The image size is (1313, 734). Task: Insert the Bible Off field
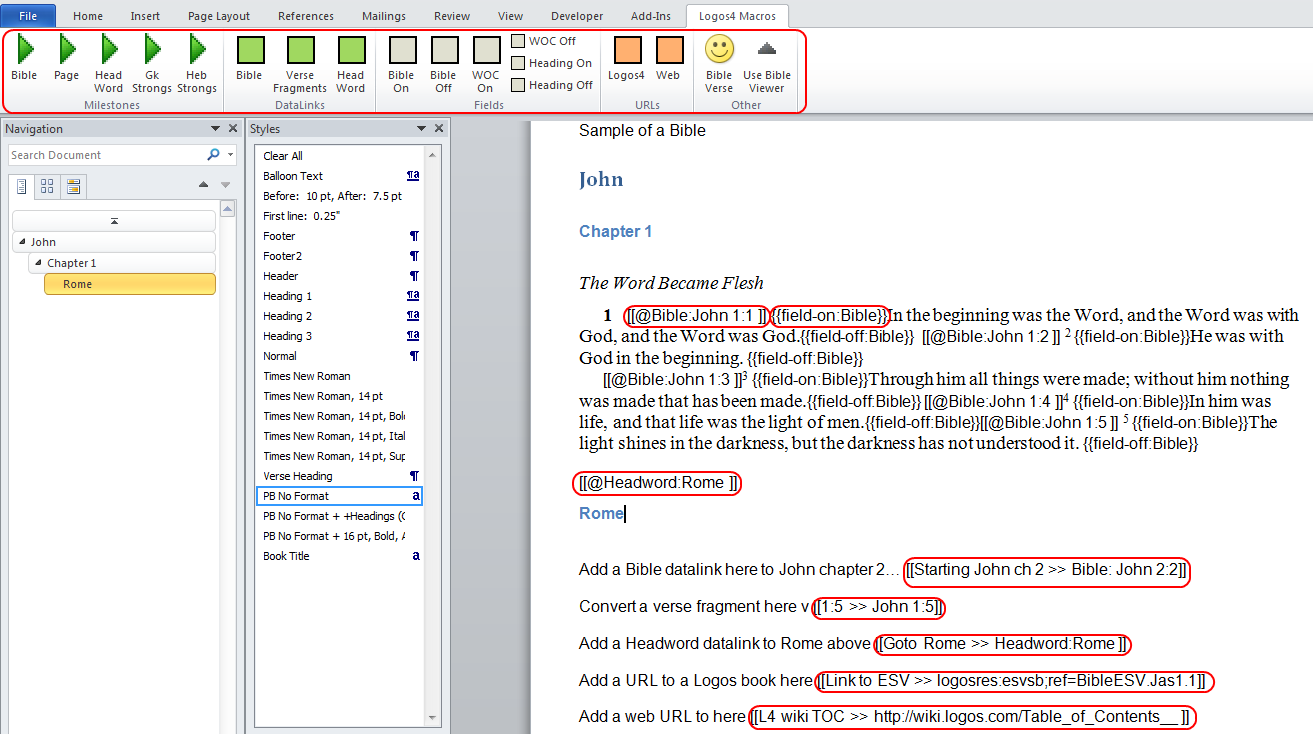click(443, 64)
